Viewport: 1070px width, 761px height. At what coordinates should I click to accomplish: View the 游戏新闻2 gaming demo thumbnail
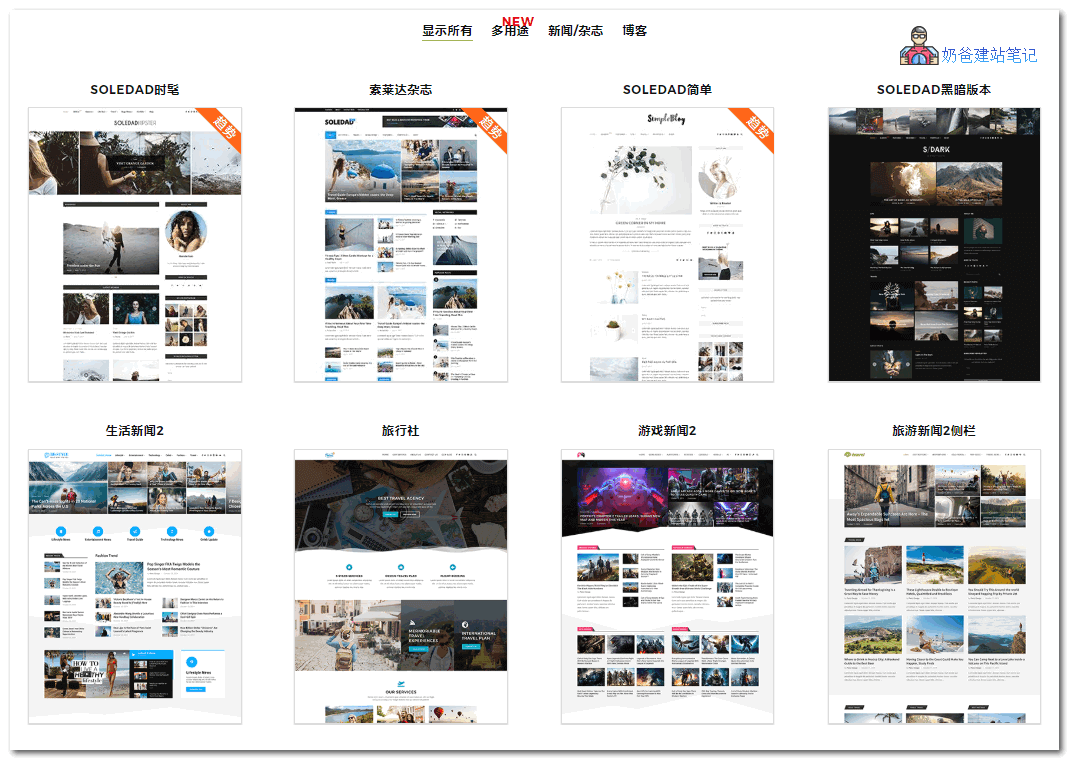point(667,586)
